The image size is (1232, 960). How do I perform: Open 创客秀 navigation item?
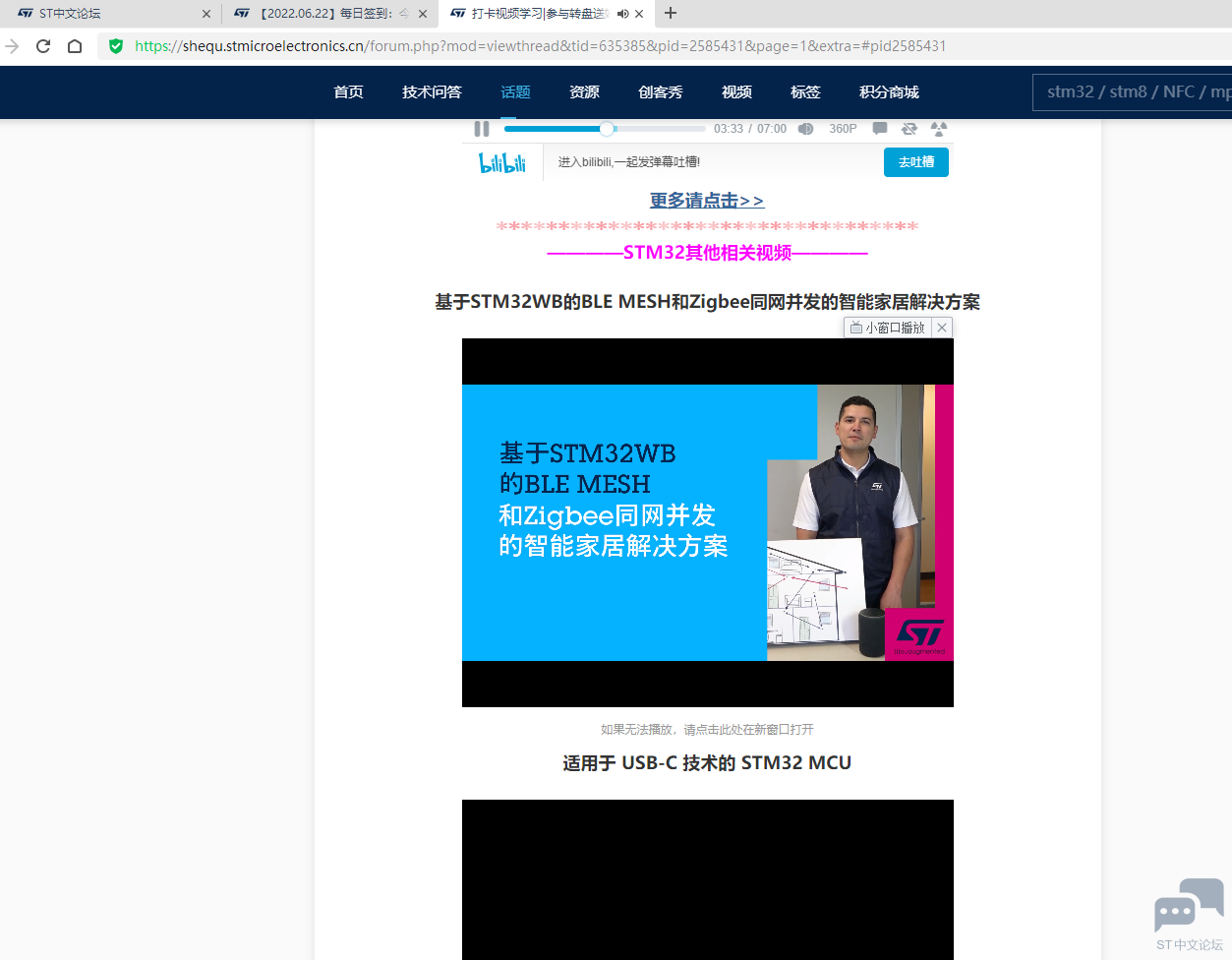[x=661, y=91]
